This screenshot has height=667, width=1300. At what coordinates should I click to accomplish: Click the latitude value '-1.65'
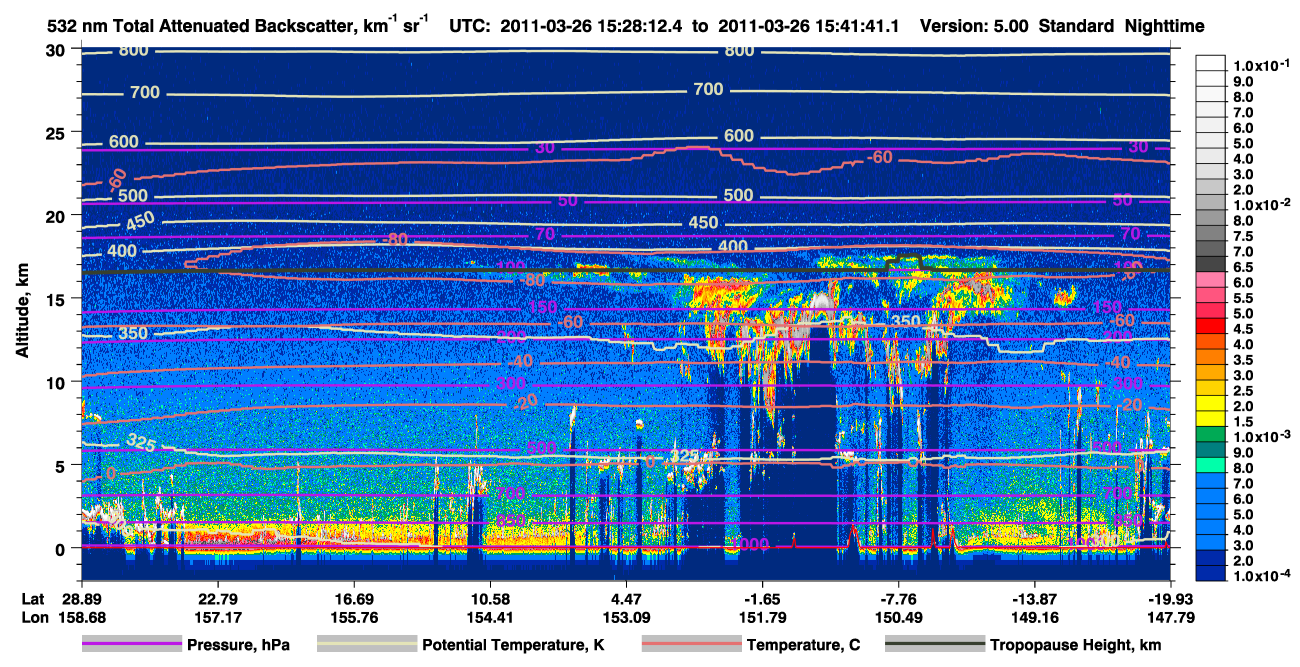[762, 598]
